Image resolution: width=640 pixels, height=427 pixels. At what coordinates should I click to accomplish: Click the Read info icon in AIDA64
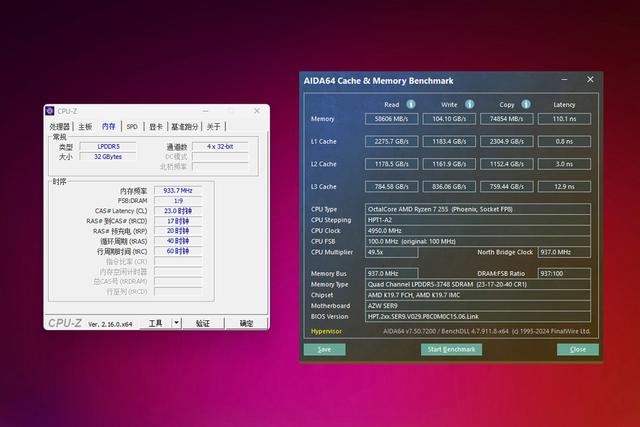pos(411,105)
